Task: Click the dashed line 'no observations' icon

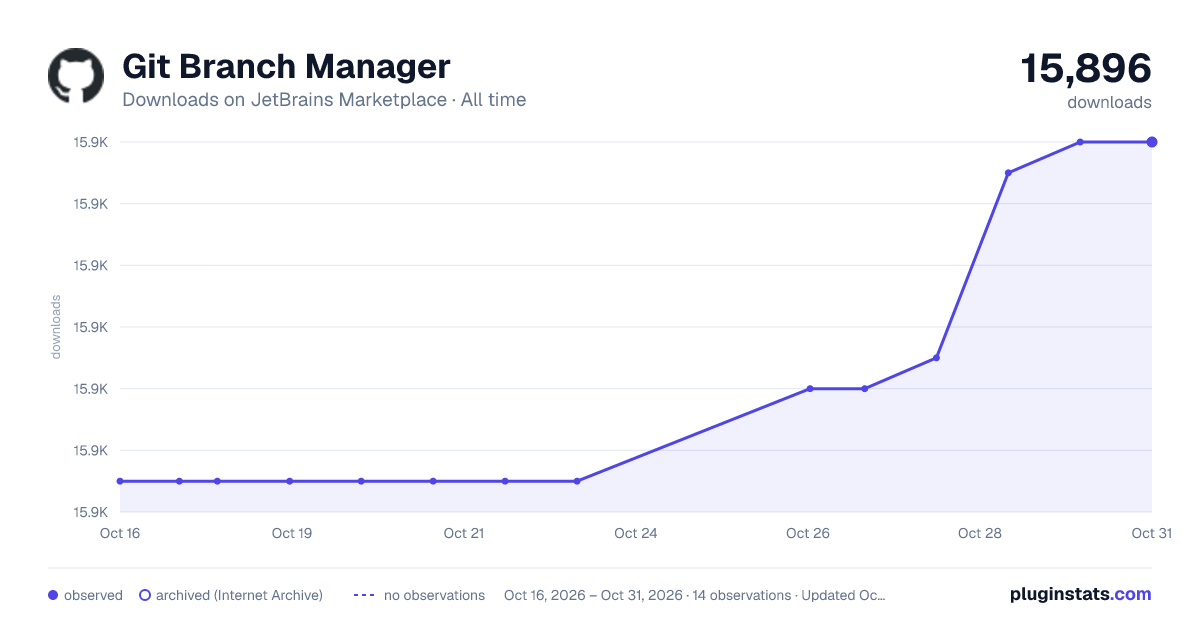Action: coord(364,595)
